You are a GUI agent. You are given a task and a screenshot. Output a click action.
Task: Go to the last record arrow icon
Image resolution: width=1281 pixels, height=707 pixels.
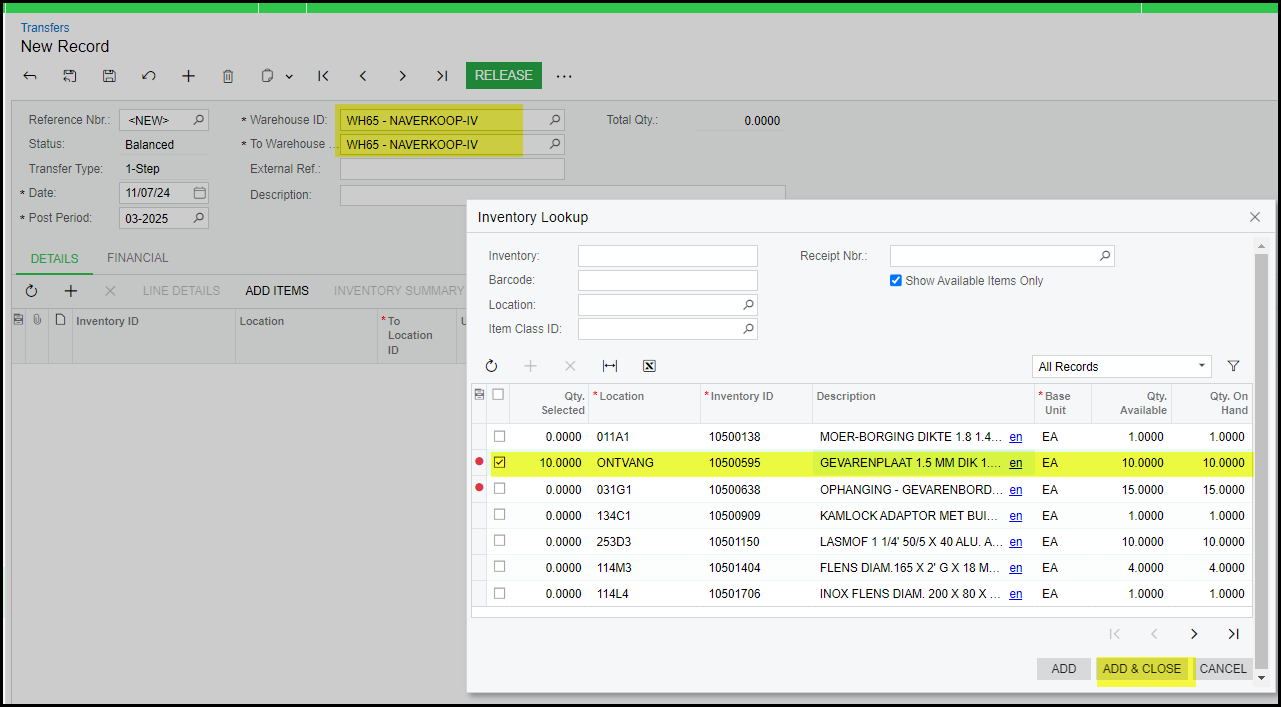[x=442, y=76]
